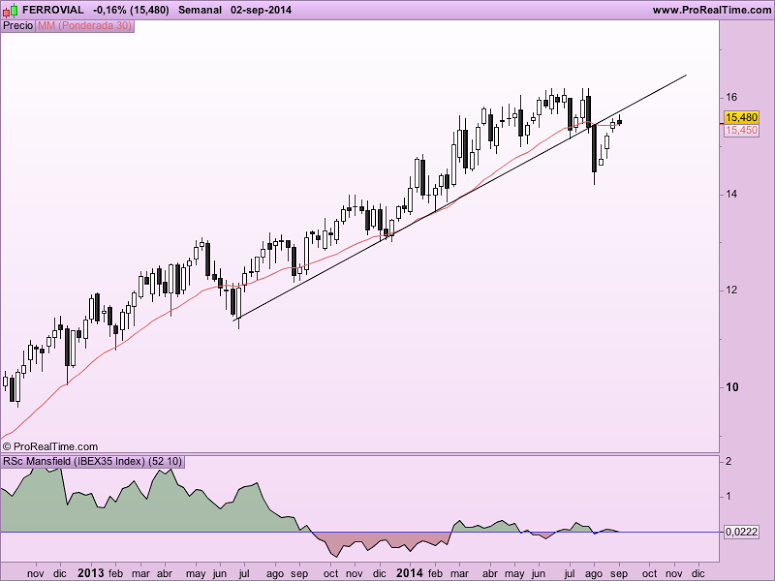Click the ago label after 2014
Screen dimensions: 775x581
[594, 574]
